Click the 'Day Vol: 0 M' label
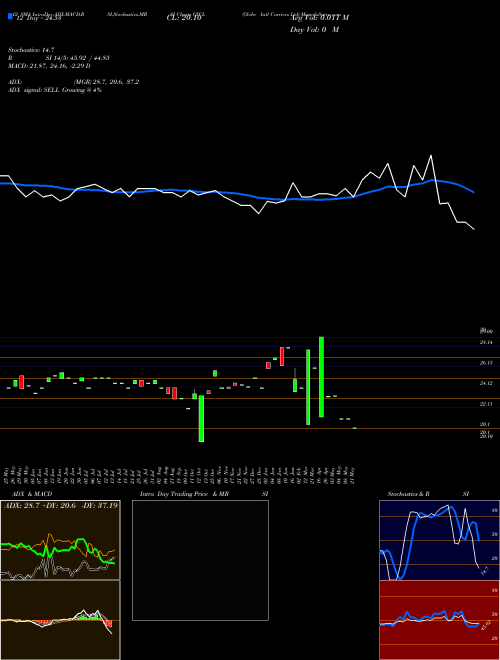This screenshot has width=500, height=660. pos(314,30)
